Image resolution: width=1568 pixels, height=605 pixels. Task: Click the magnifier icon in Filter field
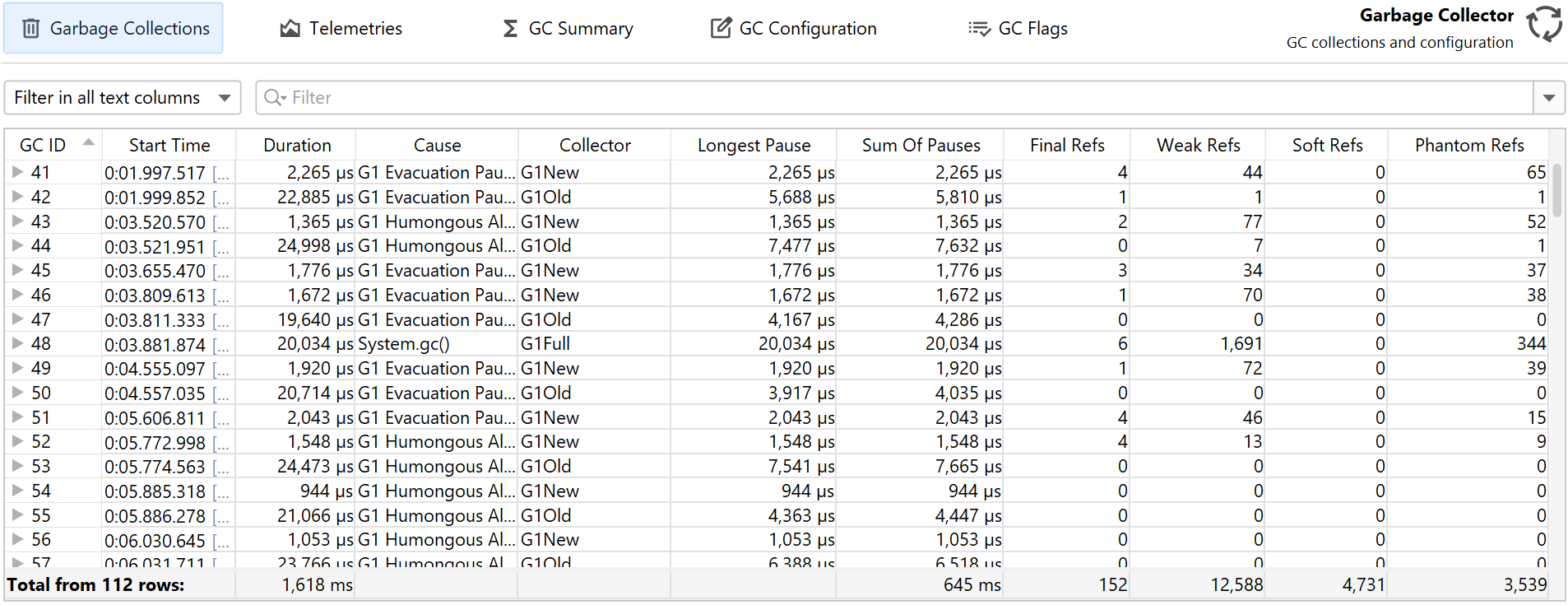coord(275,98)
